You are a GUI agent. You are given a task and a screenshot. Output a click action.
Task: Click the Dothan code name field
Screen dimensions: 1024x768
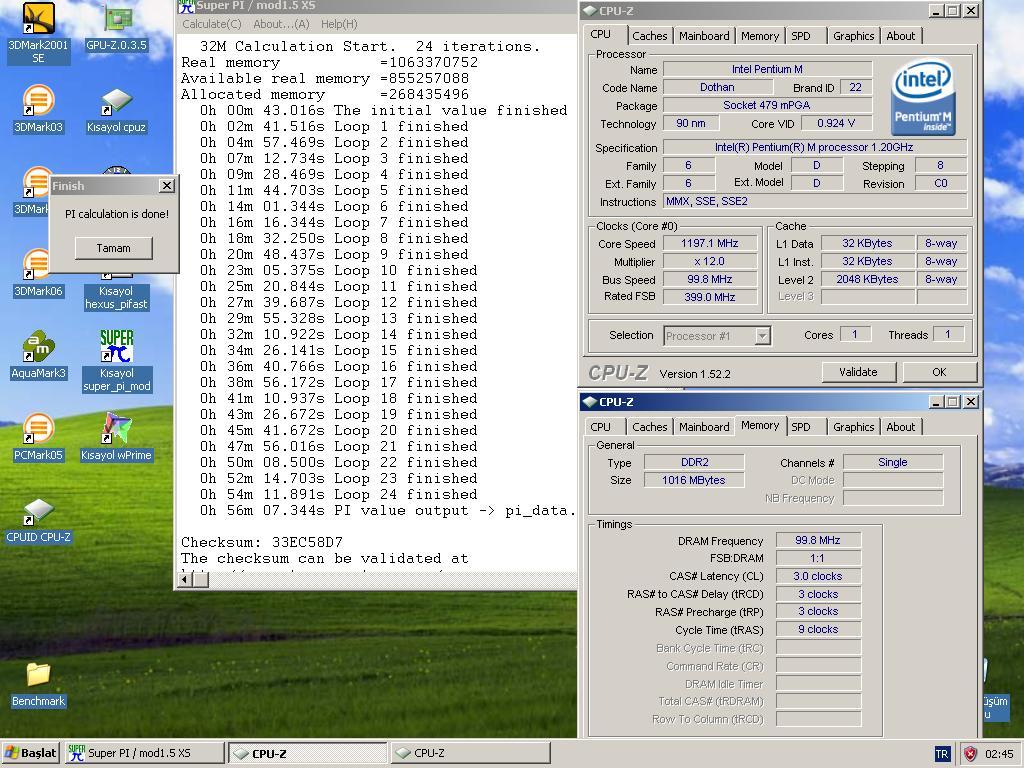coord(718,87)
